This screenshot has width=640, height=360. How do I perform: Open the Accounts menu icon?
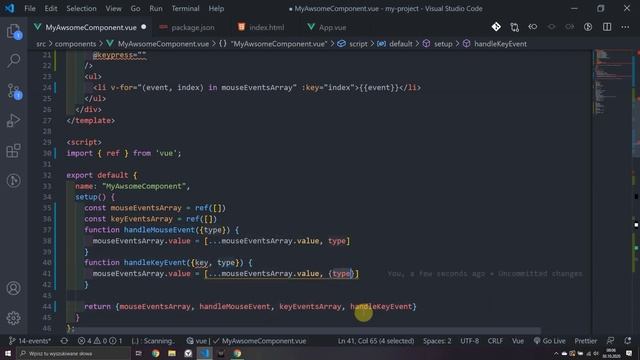pos(13,288)
